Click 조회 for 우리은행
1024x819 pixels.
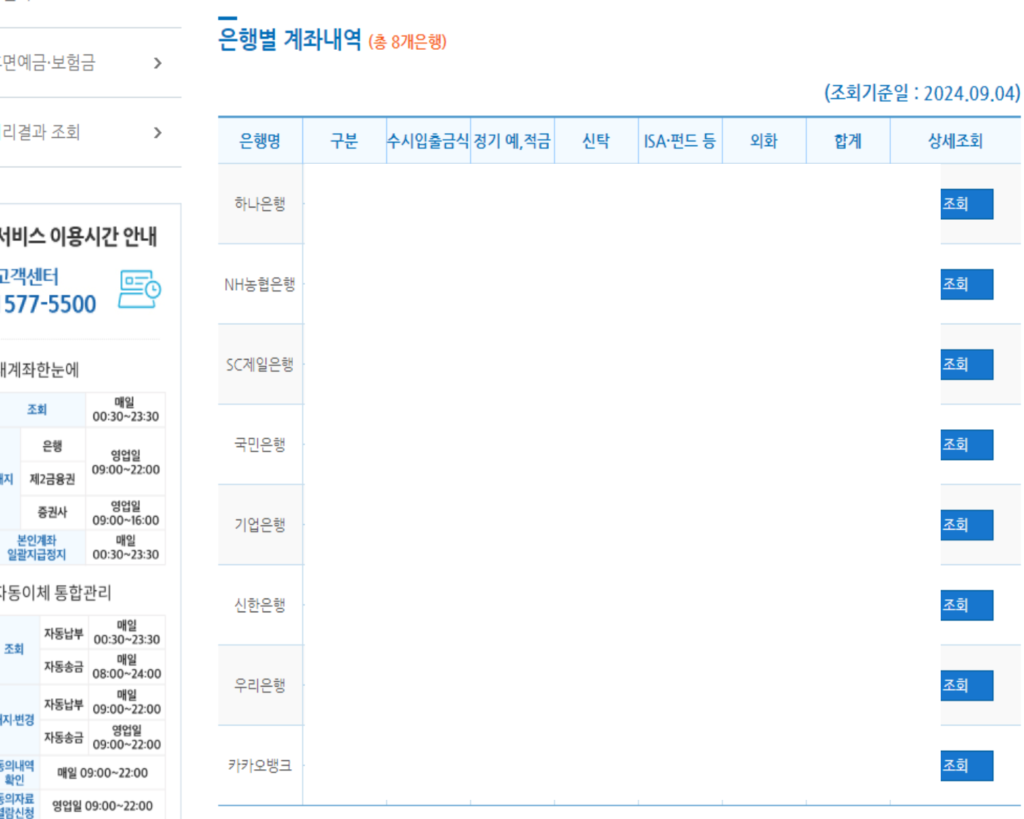[964, 684]
